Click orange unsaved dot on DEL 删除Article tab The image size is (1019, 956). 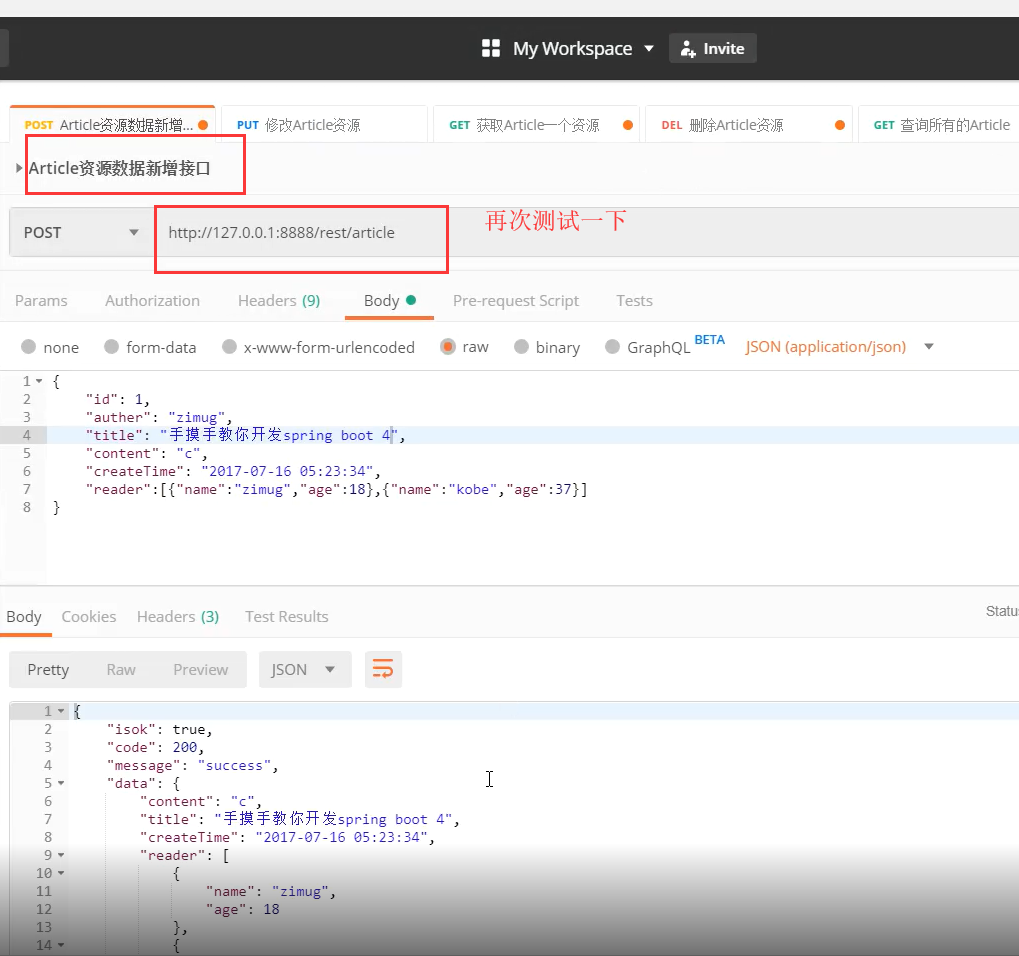point(840,125)
